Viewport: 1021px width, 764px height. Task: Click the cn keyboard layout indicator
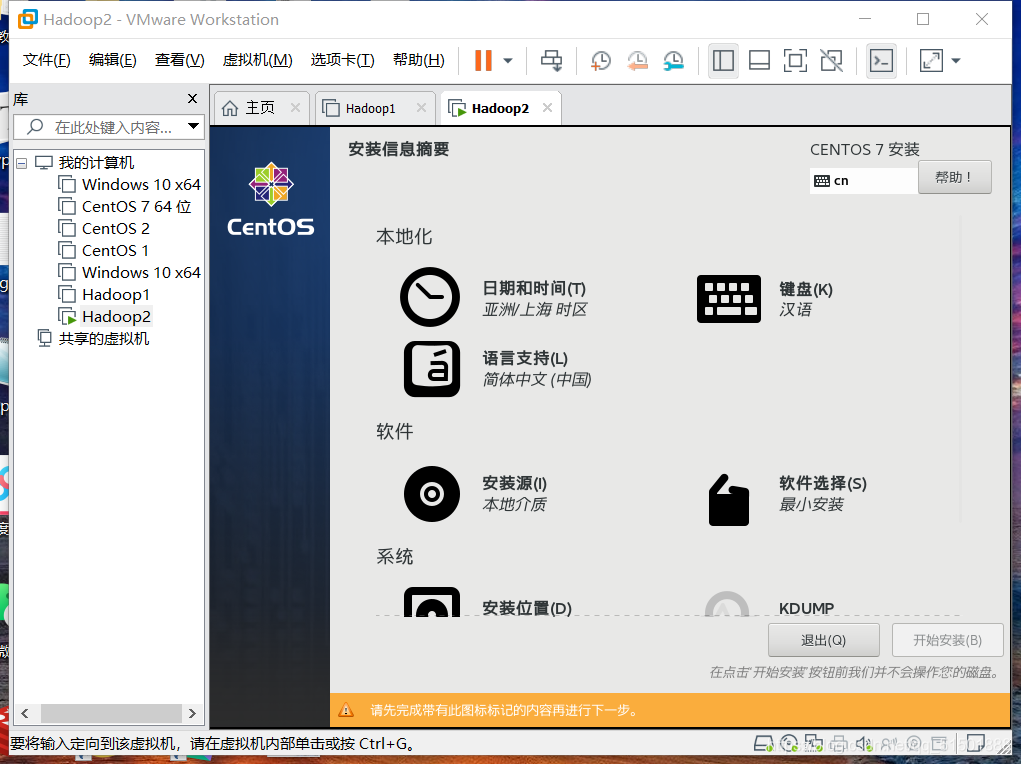coord(863,180)
